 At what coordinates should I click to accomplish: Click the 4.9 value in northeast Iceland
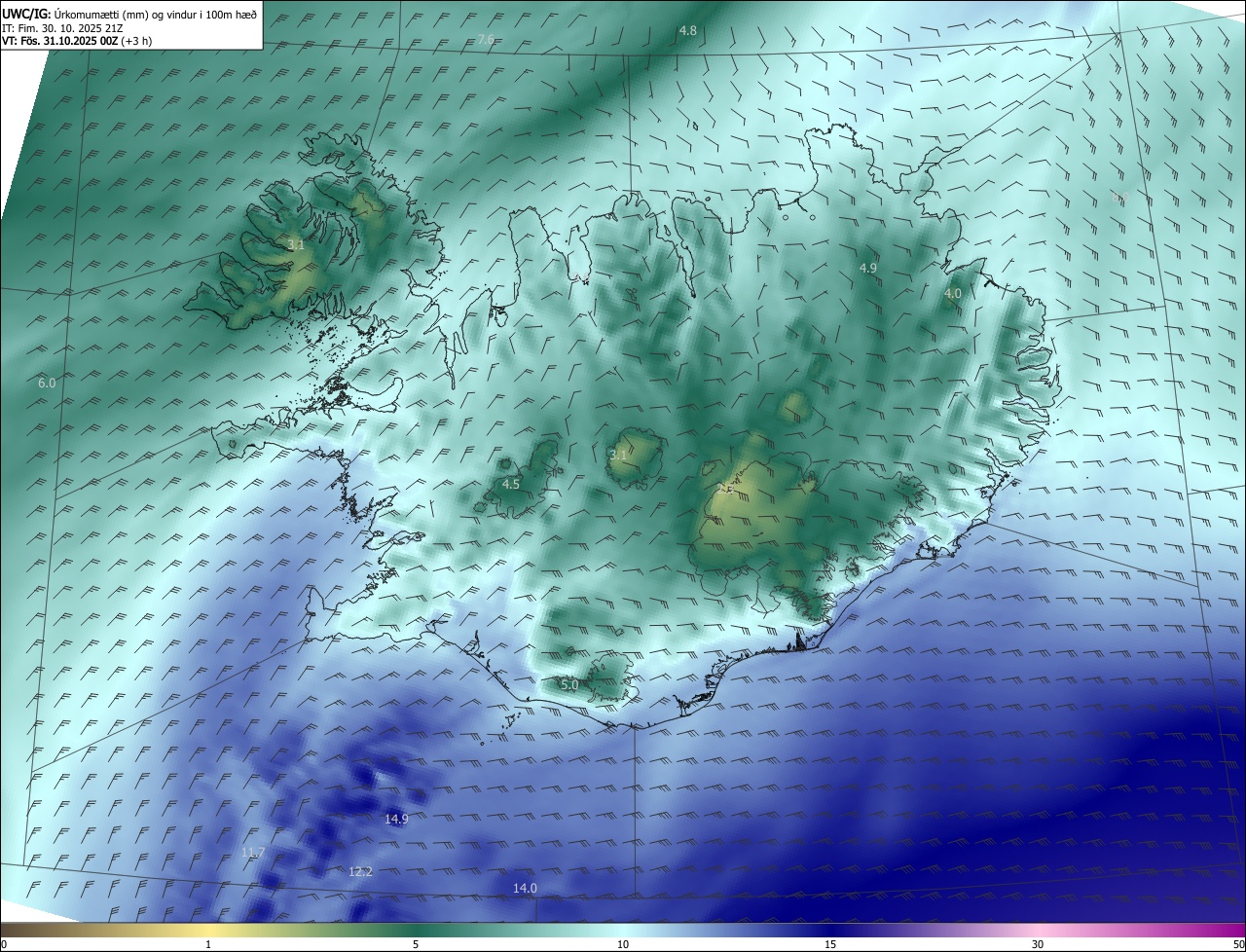pos(868,268)
